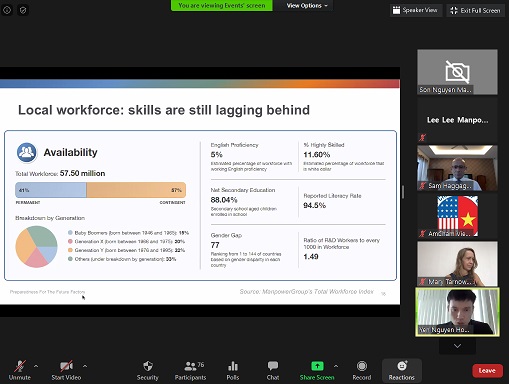Viewport: 509px width, 384px height.
Task: Click the Generation Y legend swatch
Action: 70,250
